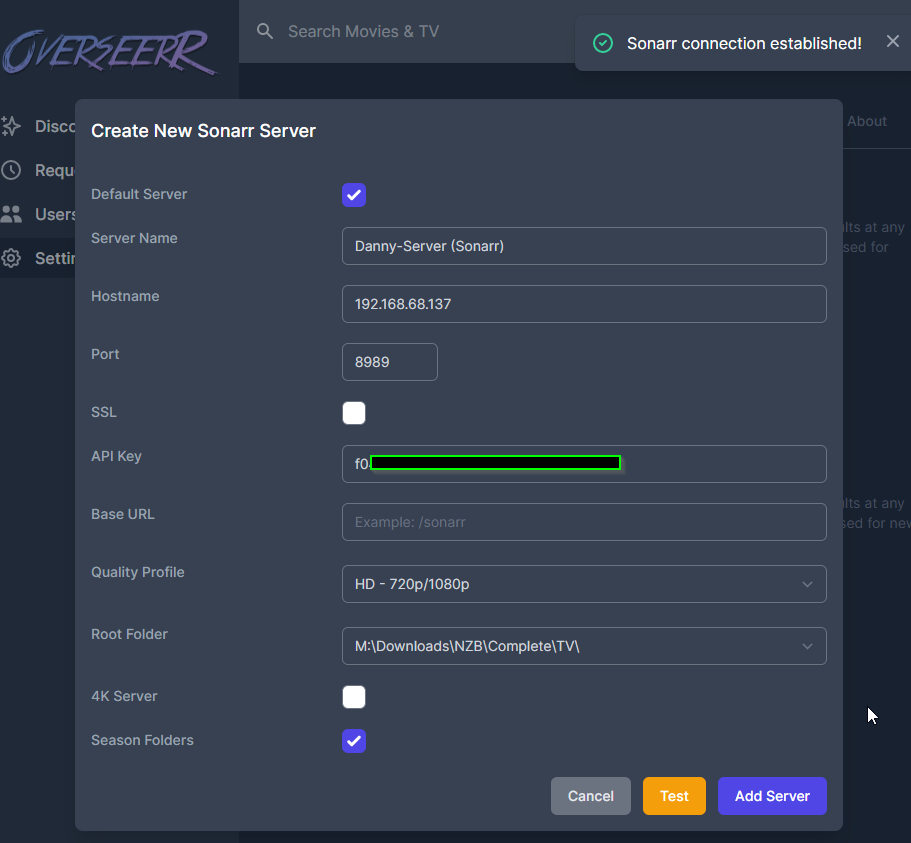Click the Hostname label
This screenshot has width=911, height=843.
pyautogui.click(x=125, y=296)
